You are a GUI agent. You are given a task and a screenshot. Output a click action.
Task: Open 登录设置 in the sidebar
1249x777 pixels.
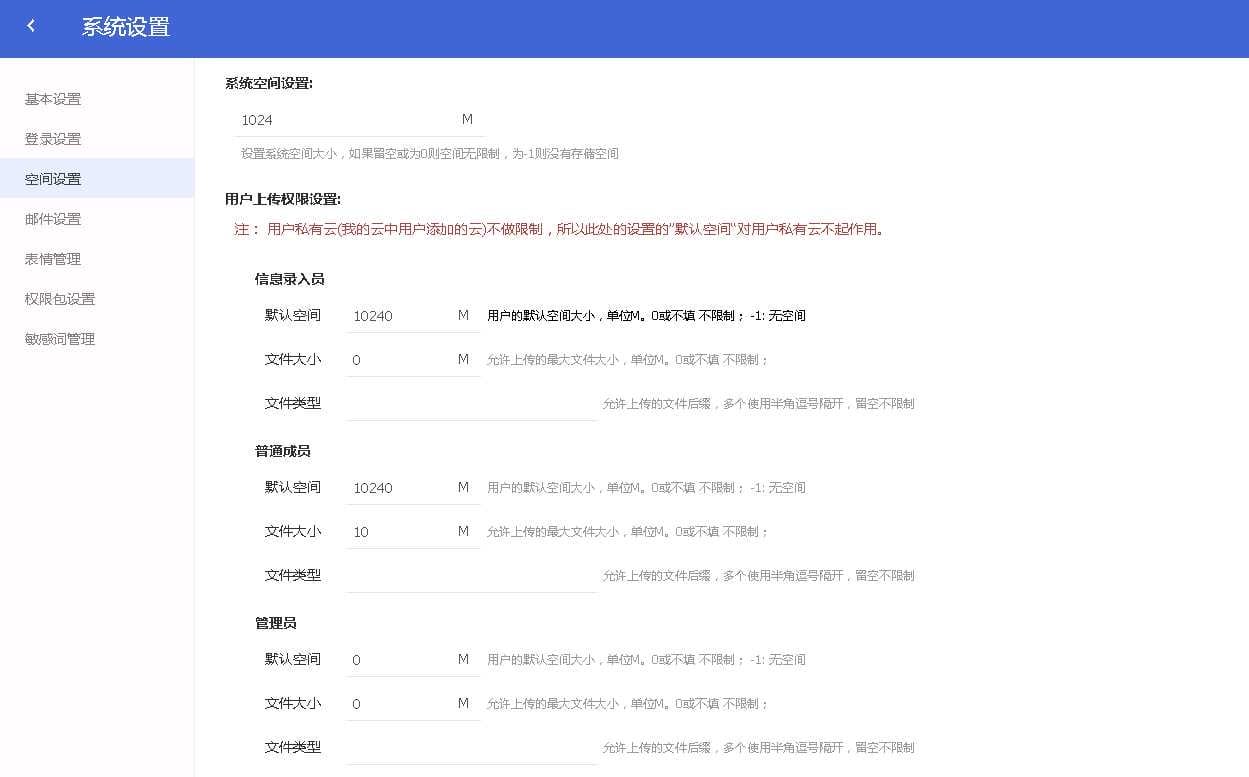coord(53,139)
